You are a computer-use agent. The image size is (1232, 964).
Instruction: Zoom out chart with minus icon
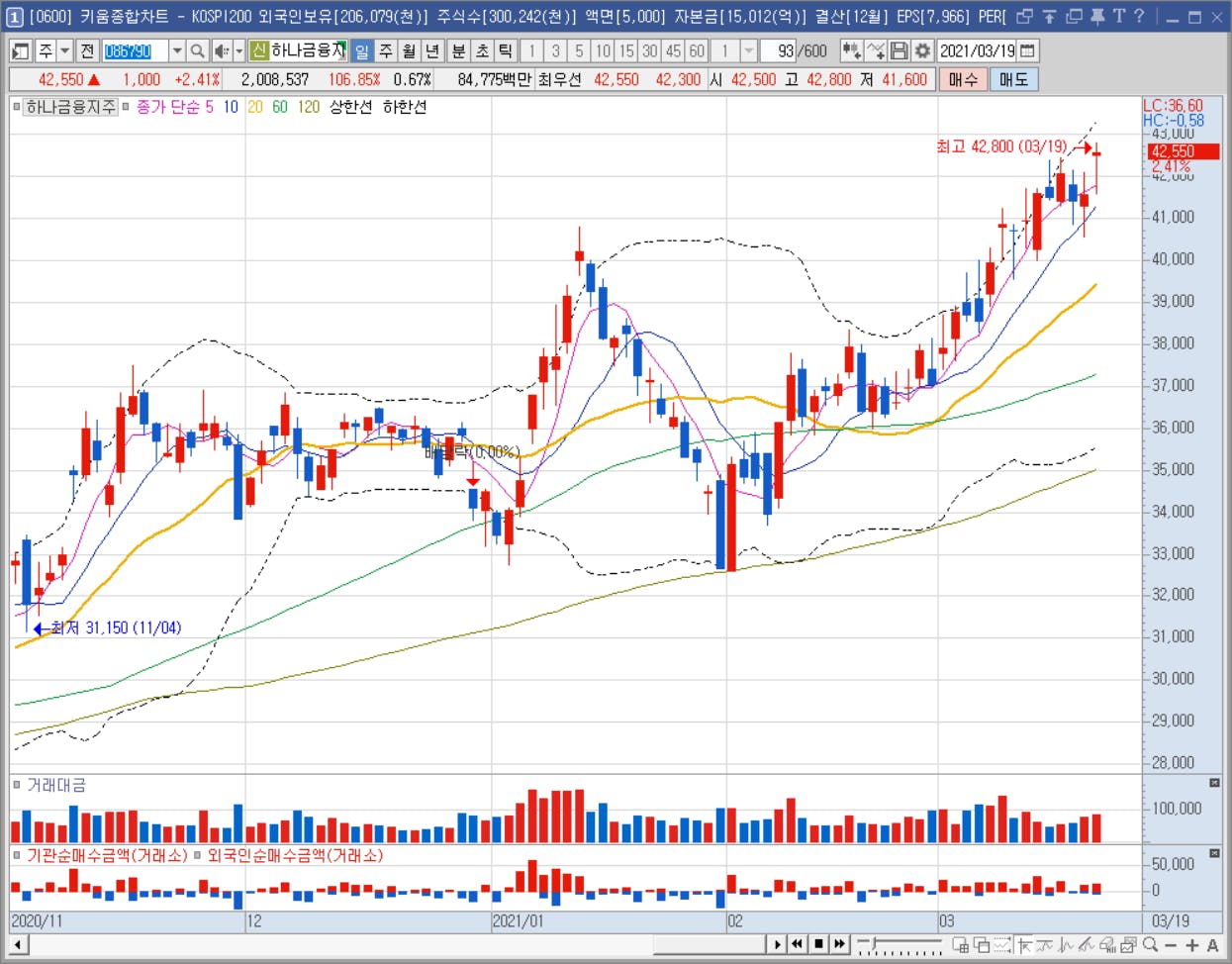pyautogui.click(x=1172, y=945)
